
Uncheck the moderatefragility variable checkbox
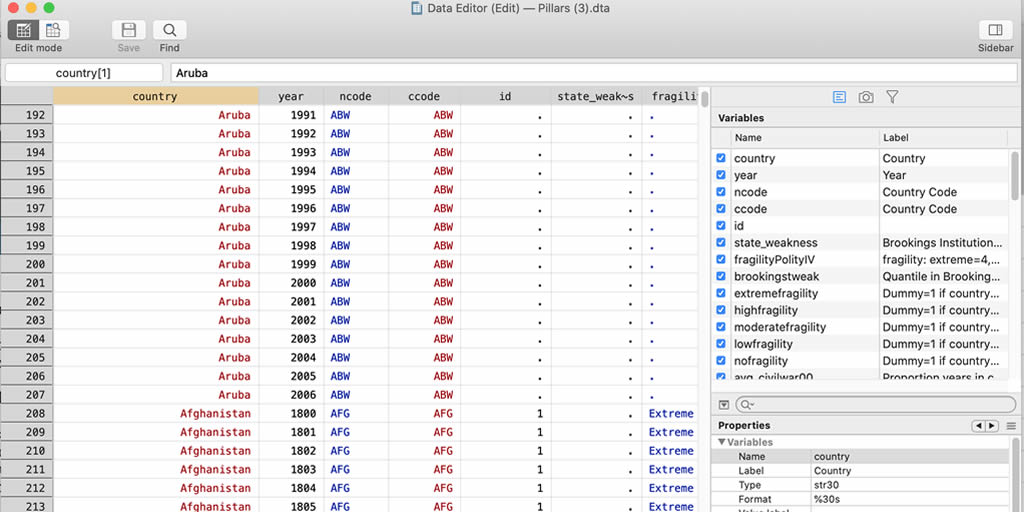point(721,327)
